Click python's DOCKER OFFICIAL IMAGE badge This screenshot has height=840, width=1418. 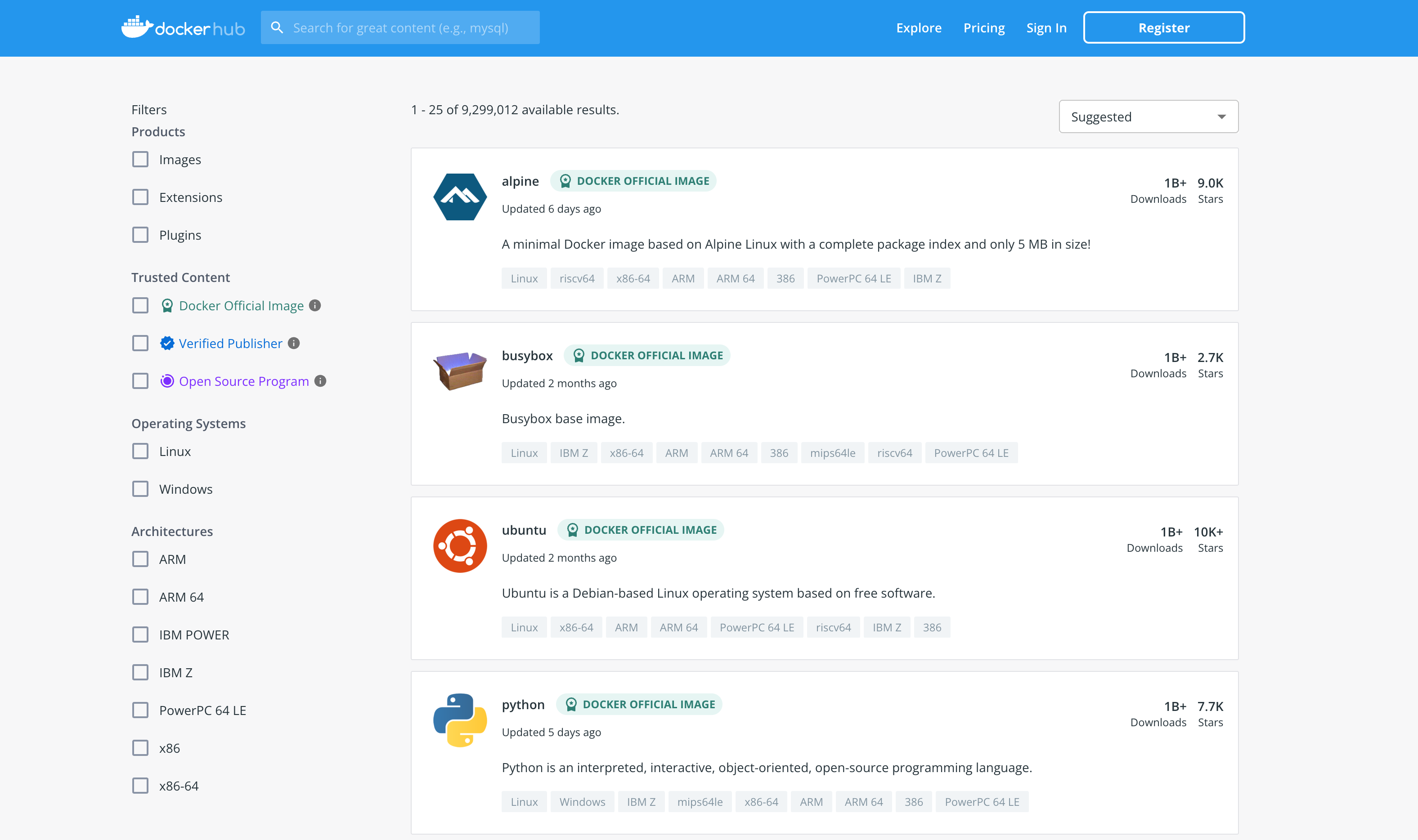[639, 704]
